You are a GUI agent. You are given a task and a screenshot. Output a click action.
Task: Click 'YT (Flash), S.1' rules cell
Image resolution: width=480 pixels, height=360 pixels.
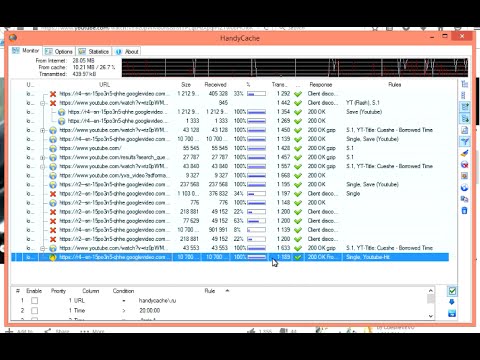[x=363, y=103]
